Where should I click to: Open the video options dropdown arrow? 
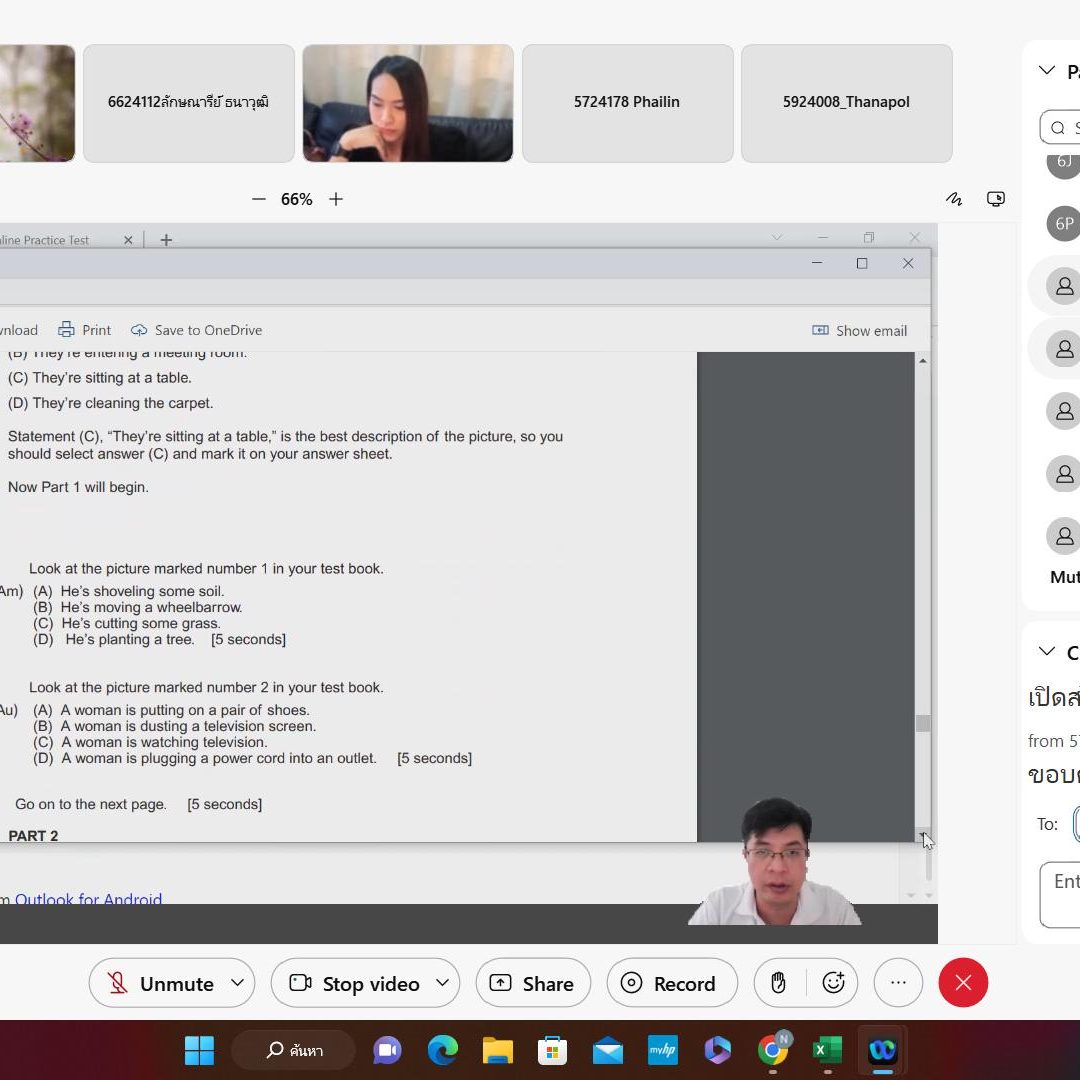pos(442,983)
